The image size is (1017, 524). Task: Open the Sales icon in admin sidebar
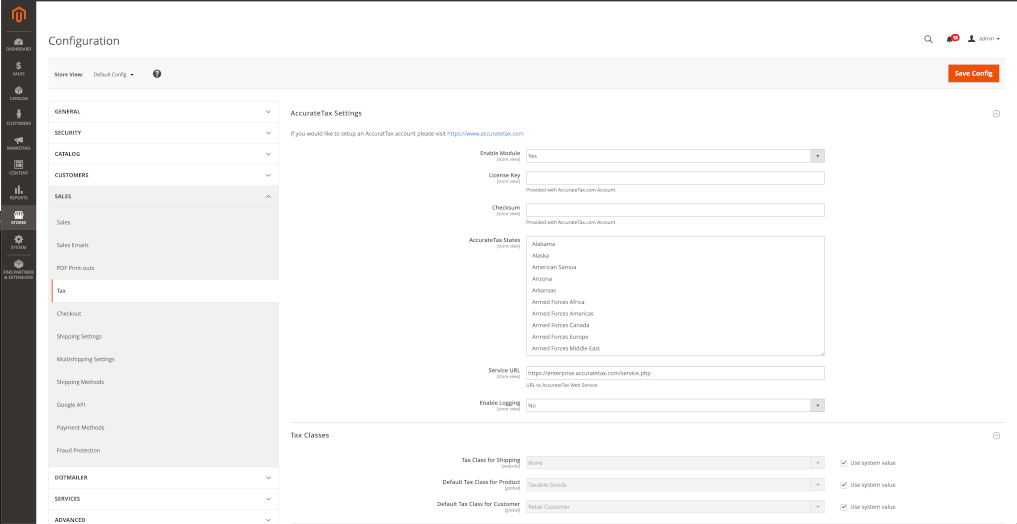click(x=18, y=68)
